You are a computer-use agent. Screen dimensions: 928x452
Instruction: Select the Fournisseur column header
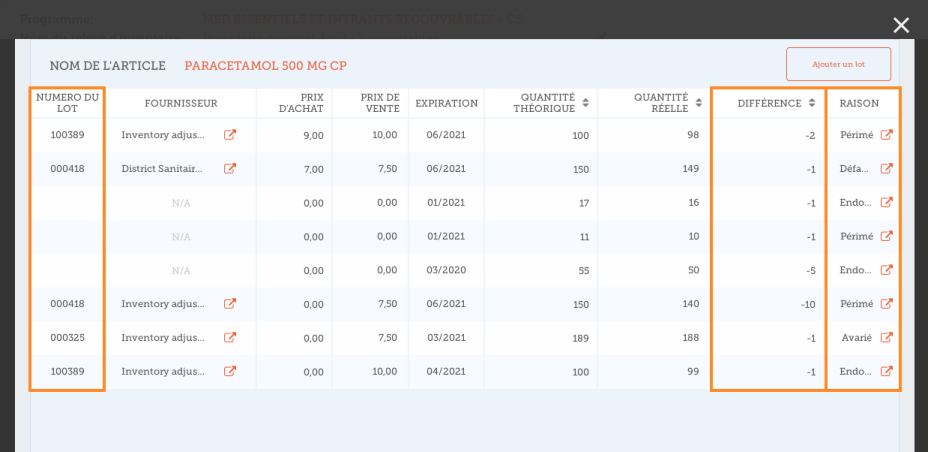click(181, 103)
